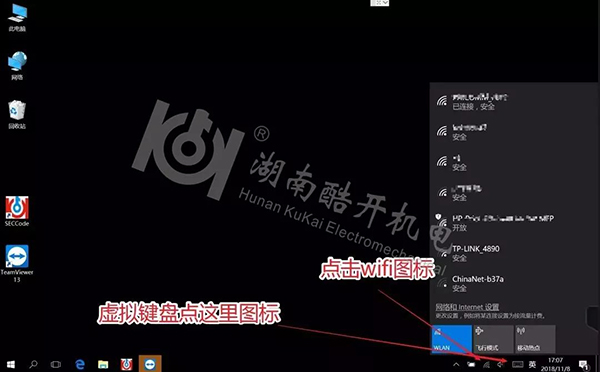Select the open HP printer network
This screenshot has width=600, height=372.
pos(514,223)
